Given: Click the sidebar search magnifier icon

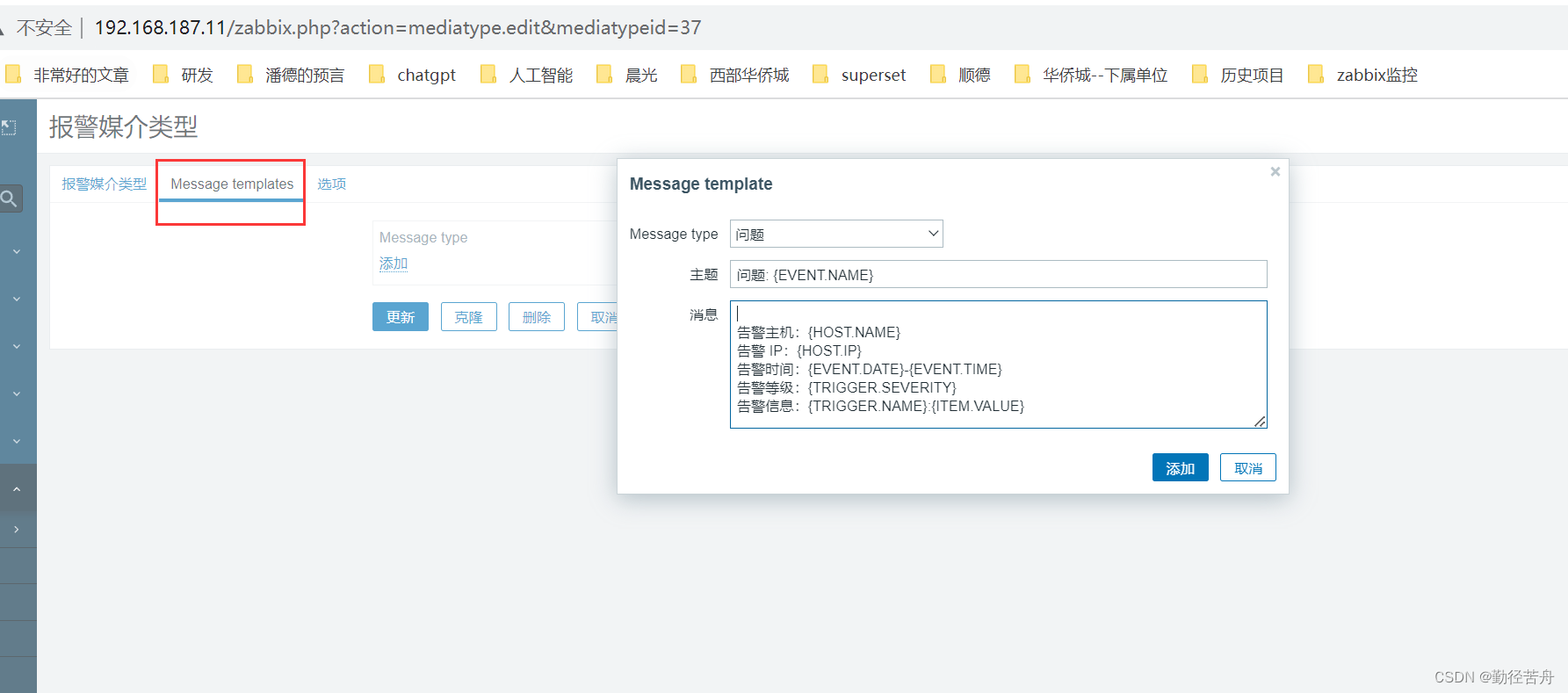Looking at the screenshot, I should (9, 199).
